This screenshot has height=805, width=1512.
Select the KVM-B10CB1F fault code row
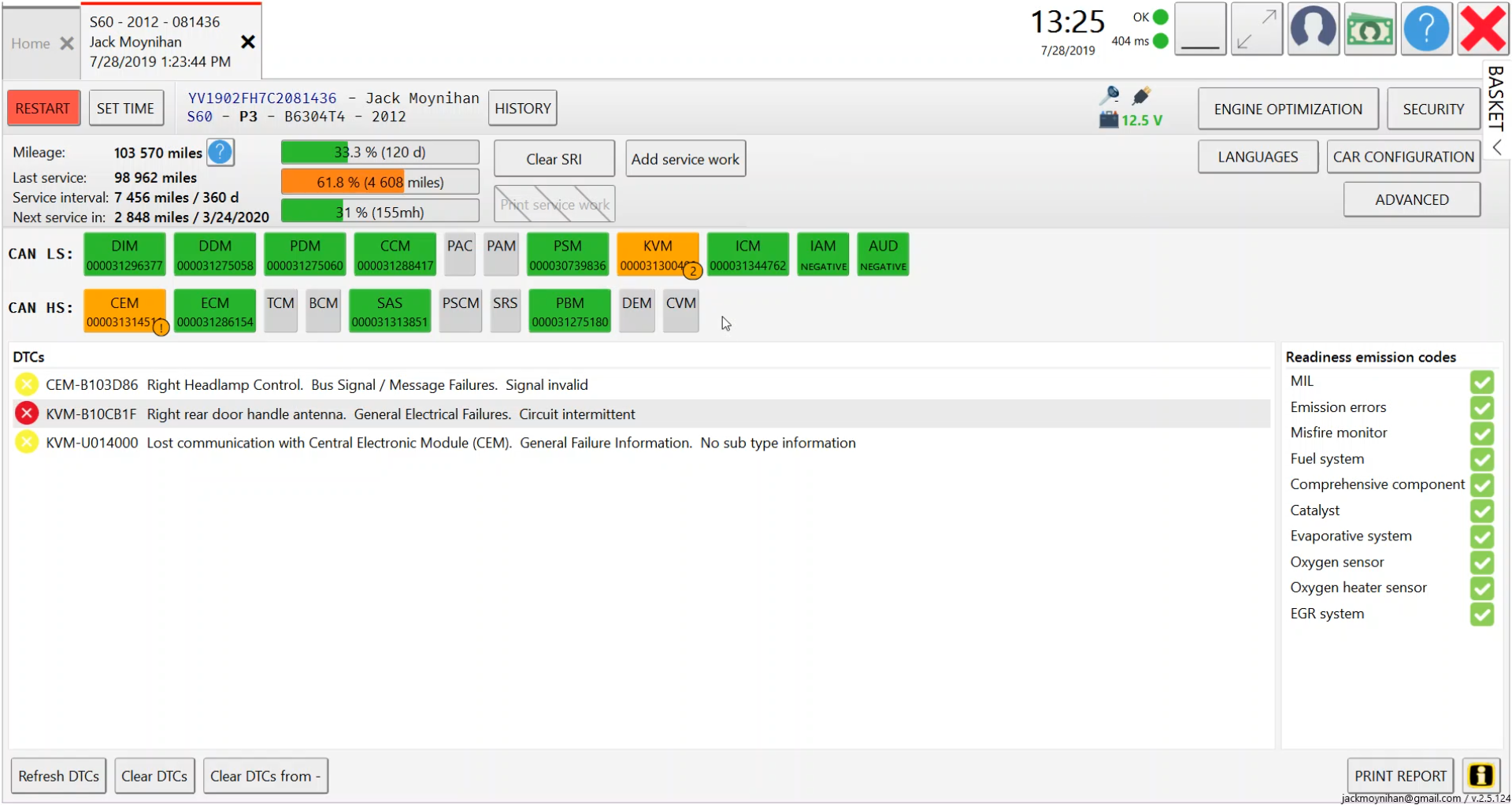(x=640, y=414)
